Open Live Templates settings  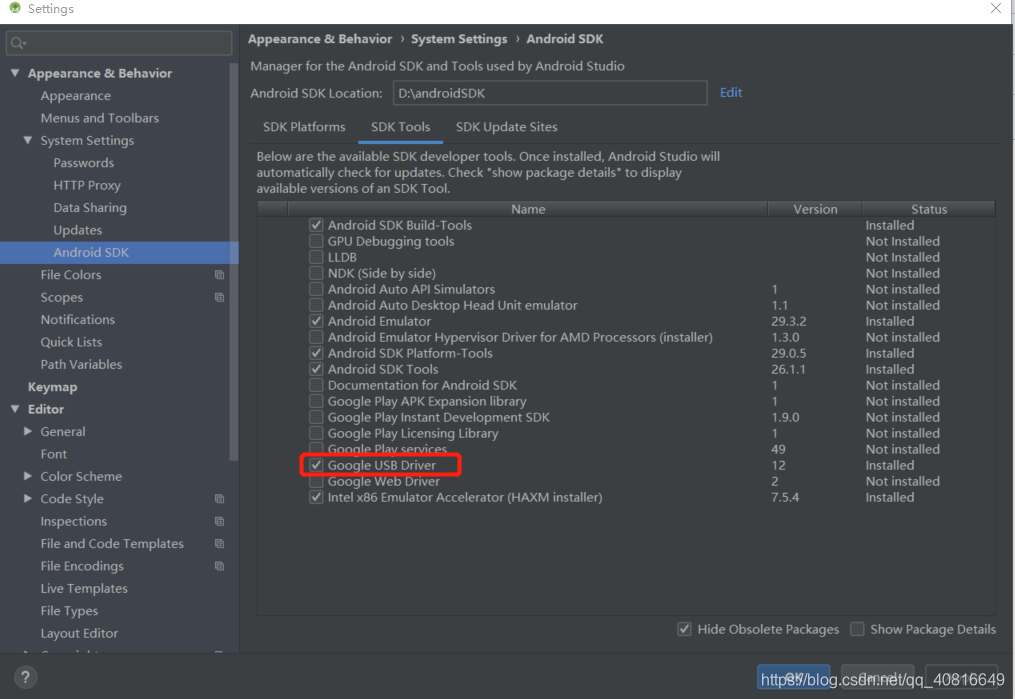point(84,588)
